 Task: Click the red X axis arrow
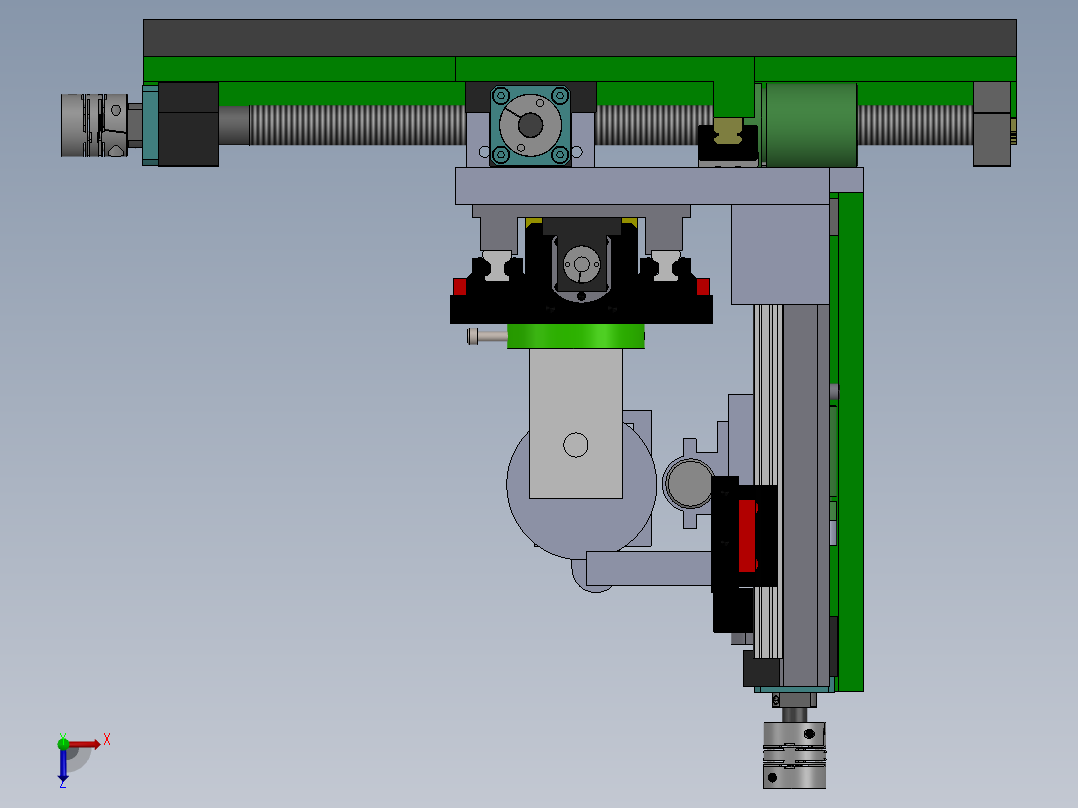click(x=86, y=745)
